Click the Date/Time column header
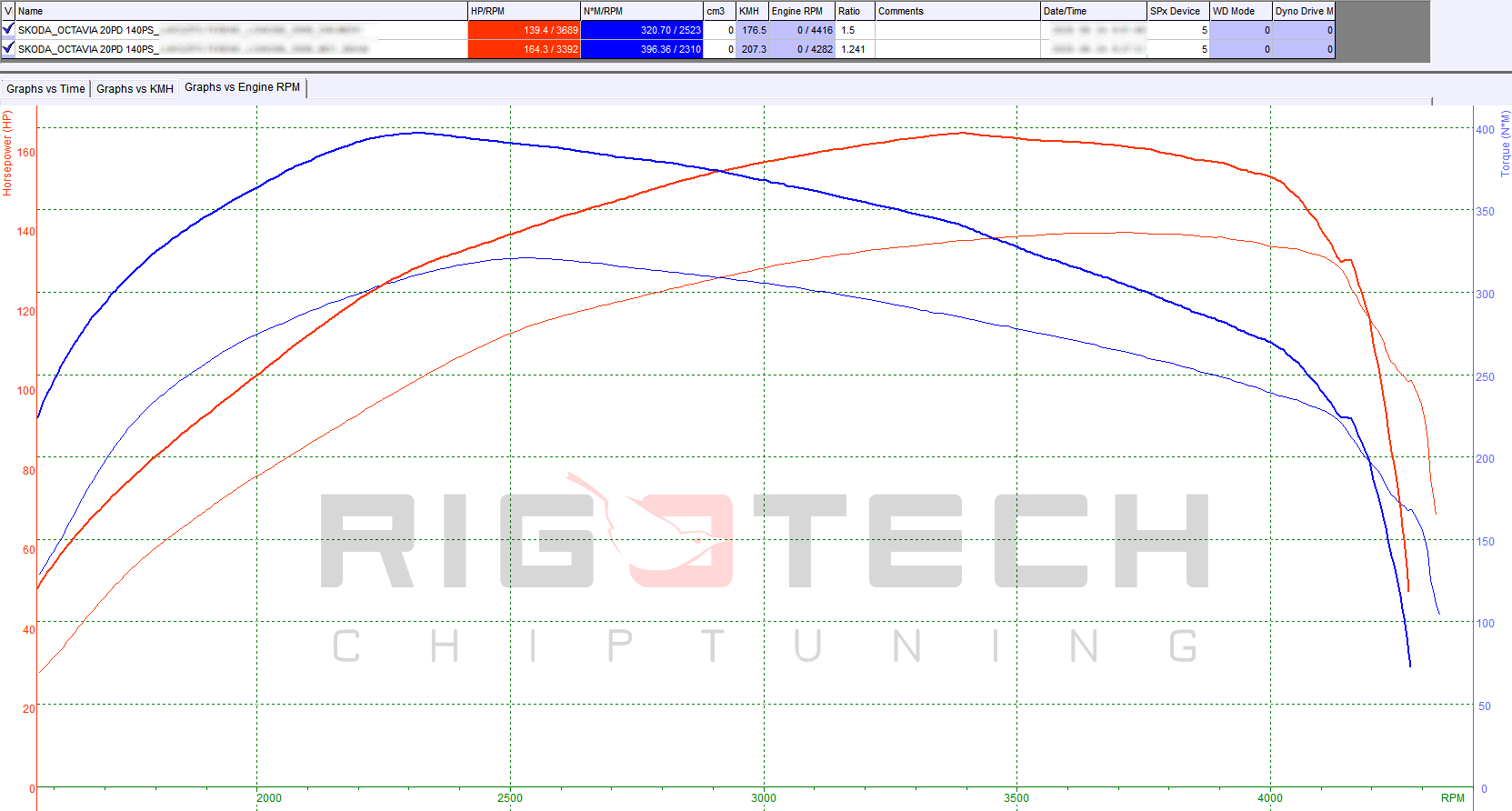This screenshot has height=811, width=1512. pyautogui.click(x=1094, y=11)
